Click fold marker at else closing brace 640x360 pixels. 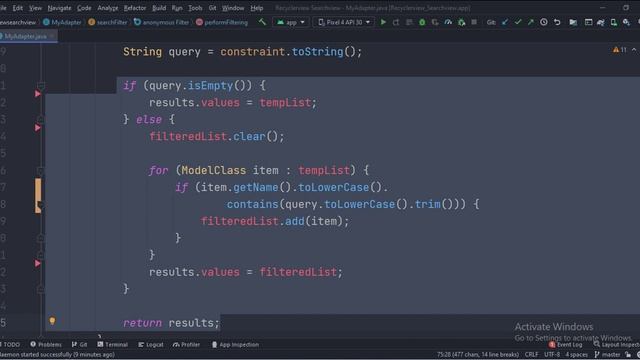[41, 289]
